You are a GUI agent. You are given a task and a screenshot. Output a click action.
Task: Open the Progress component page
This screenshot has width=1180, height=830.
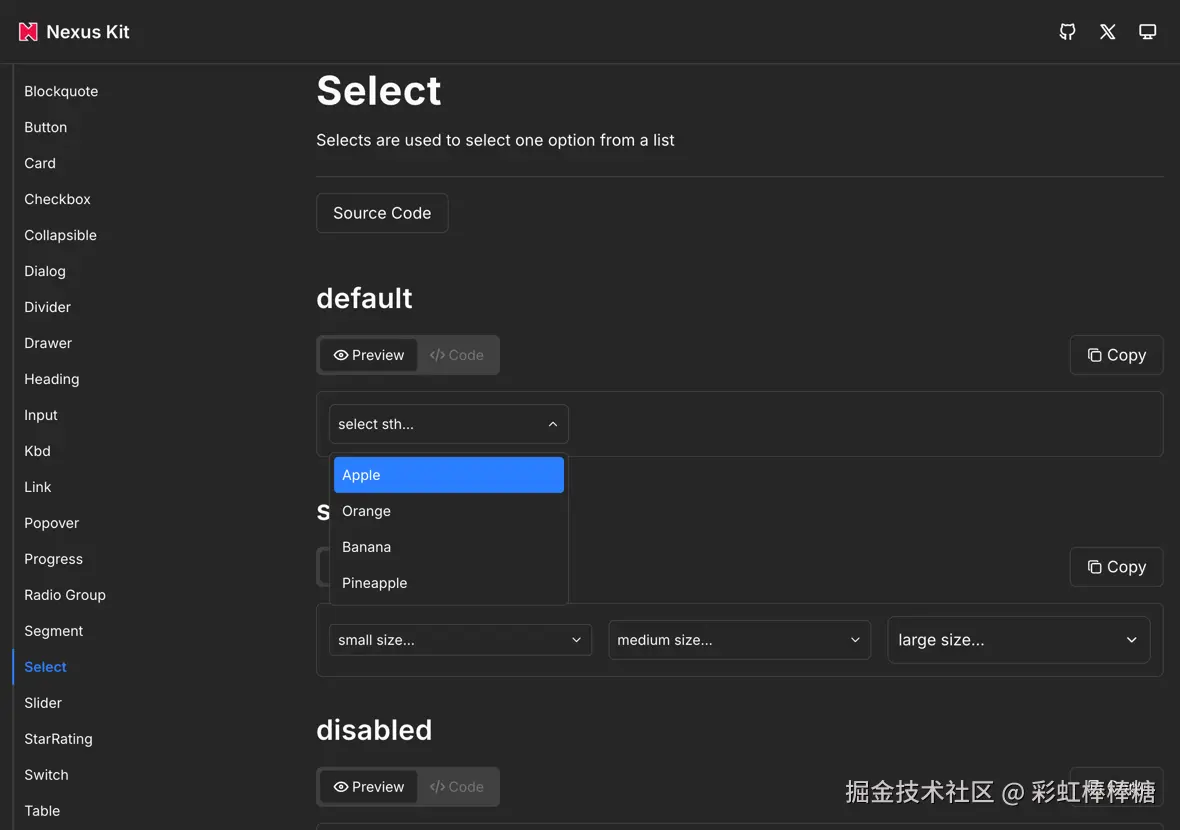click(x=53, y=559)
